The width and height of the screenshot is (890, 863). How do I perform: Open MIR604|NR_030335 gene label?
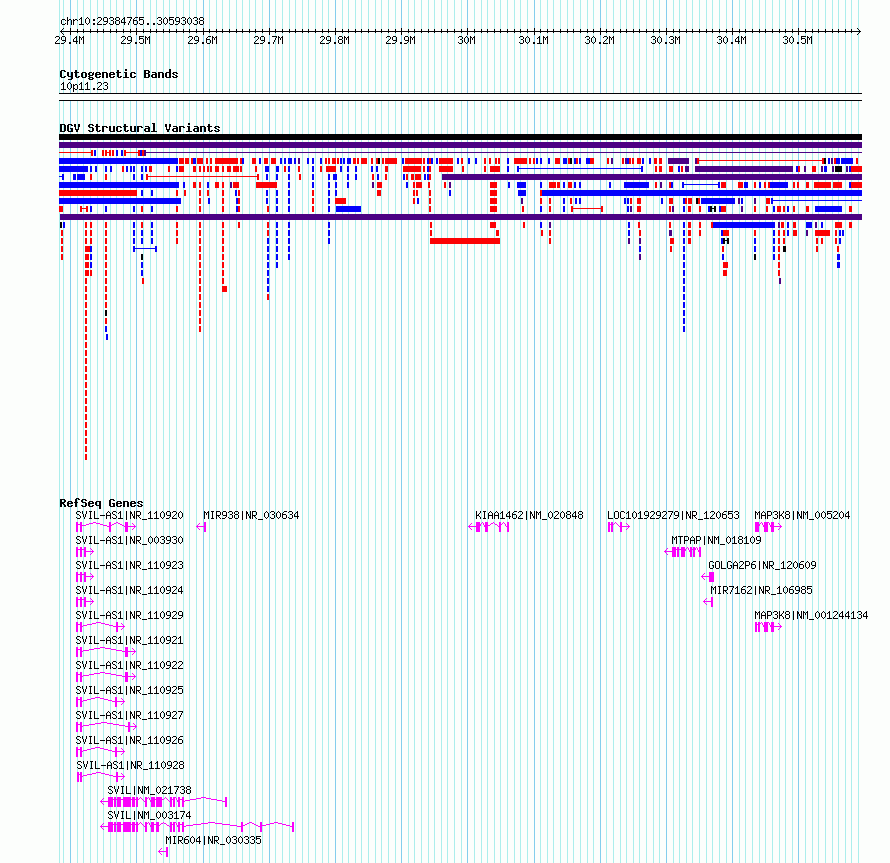tap(213, 840)
